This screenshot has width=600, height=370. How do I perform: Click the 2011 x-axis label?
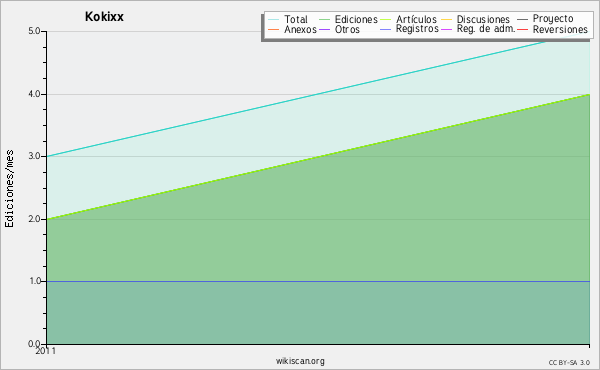pos(46,351)
